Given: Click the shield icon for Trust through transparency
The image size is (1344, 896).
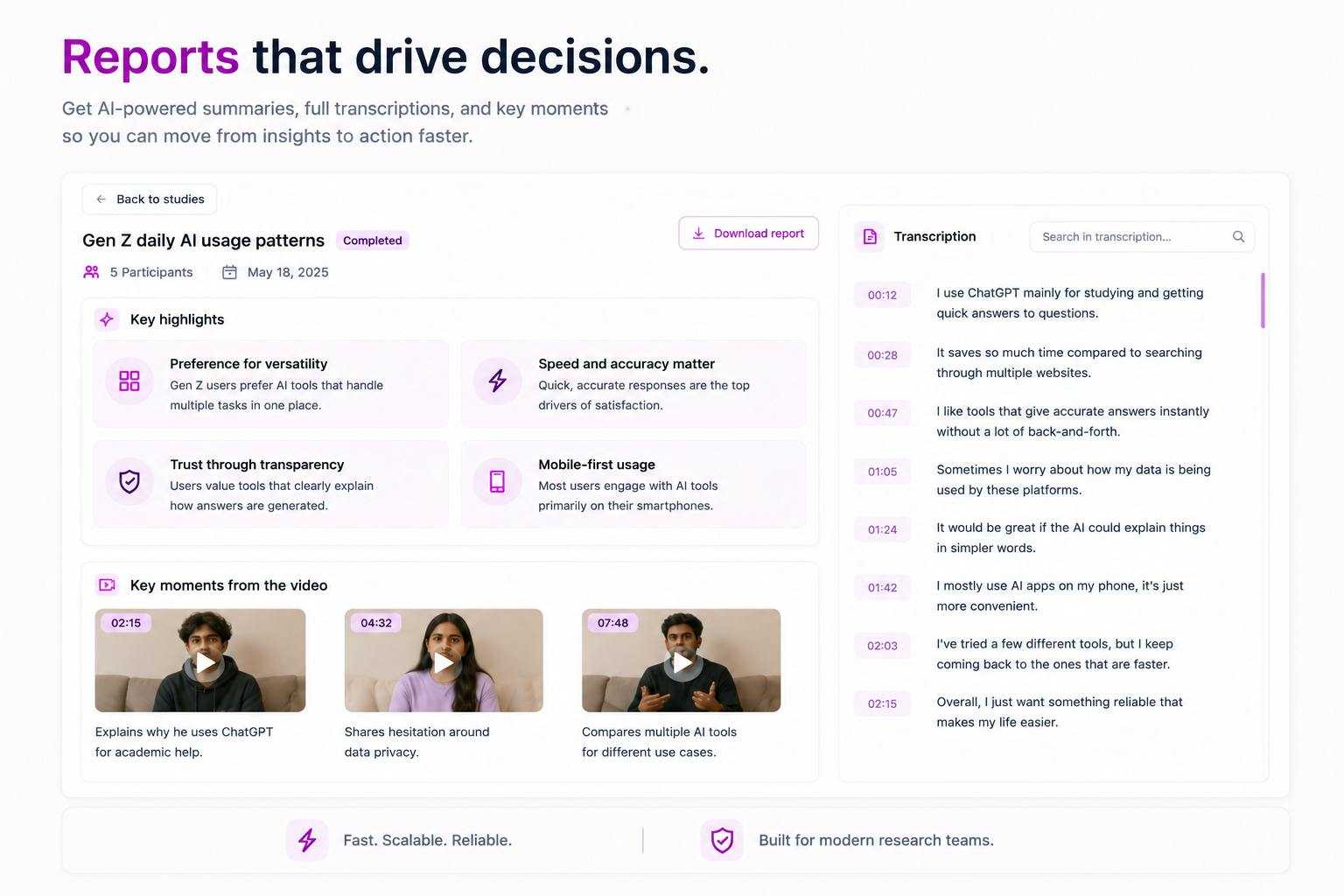Looking at the screenshot, I should pyautogui.click(x=129, y=481).
